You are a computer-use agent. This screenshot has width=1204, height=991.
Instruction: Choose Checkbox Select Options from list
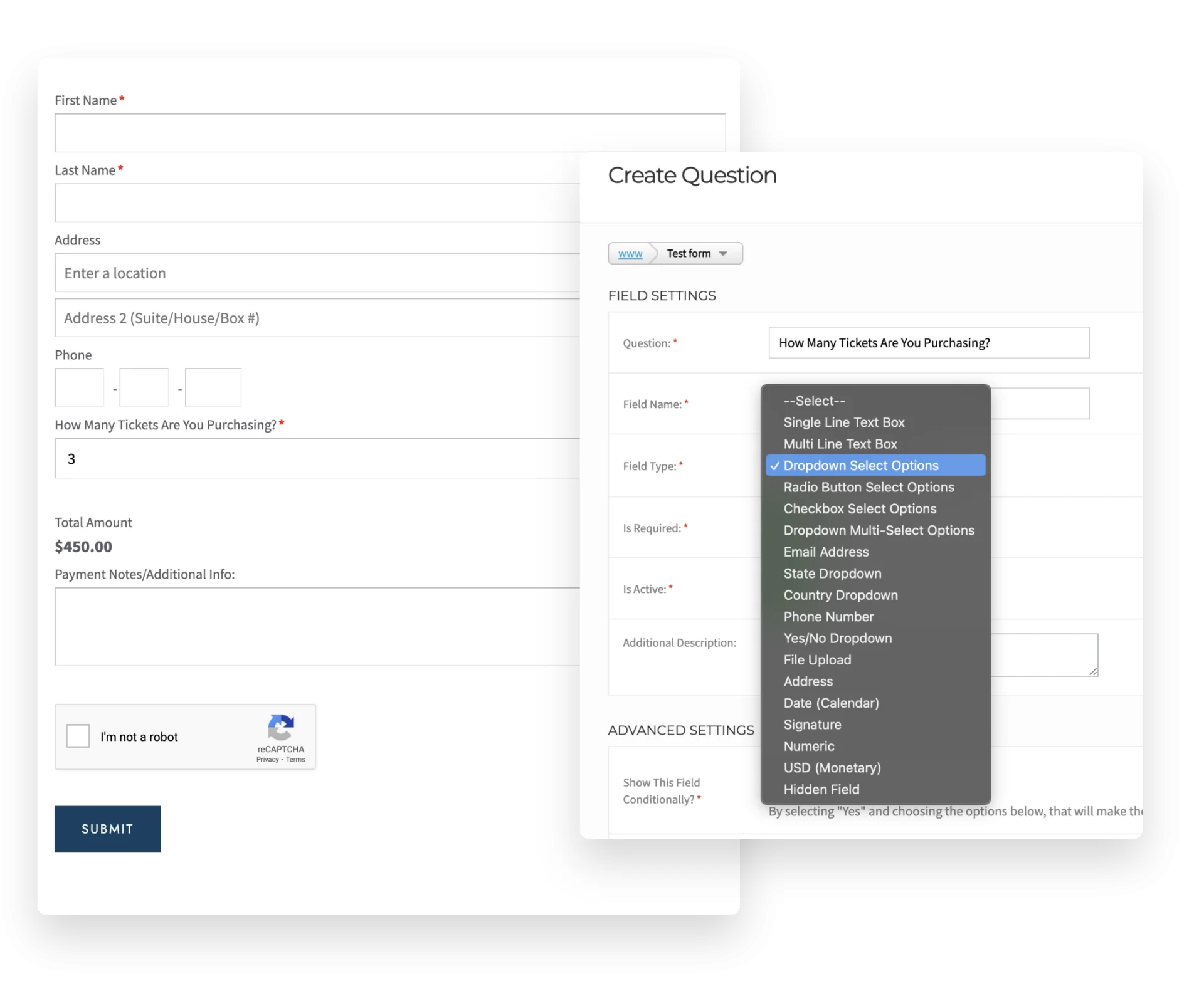860,509
